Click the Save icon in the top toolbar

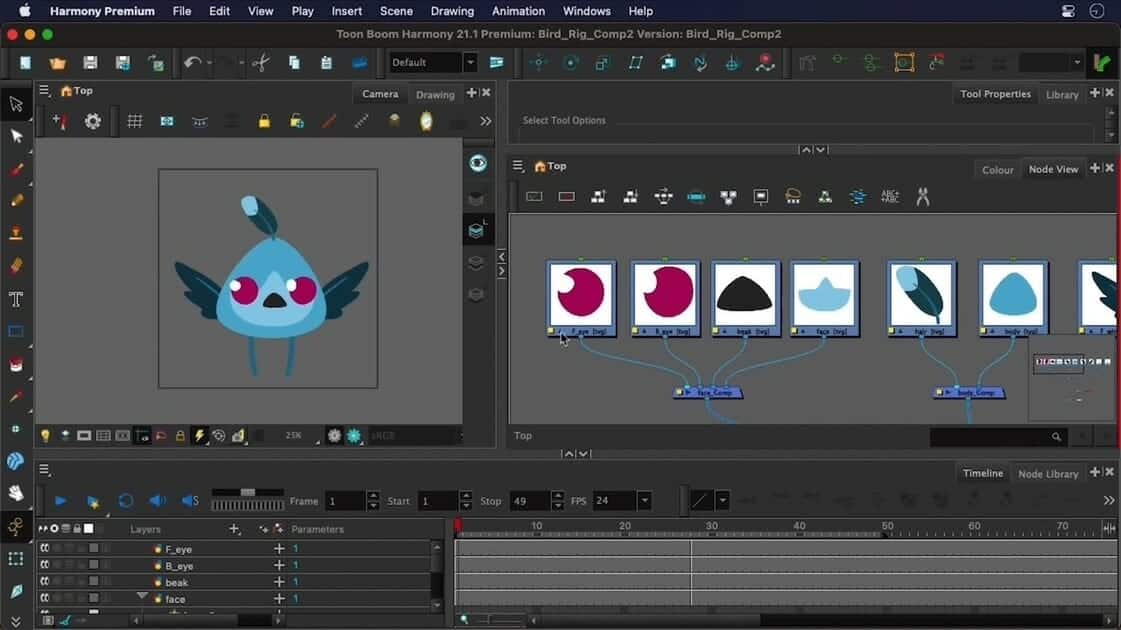pos(90,63)
